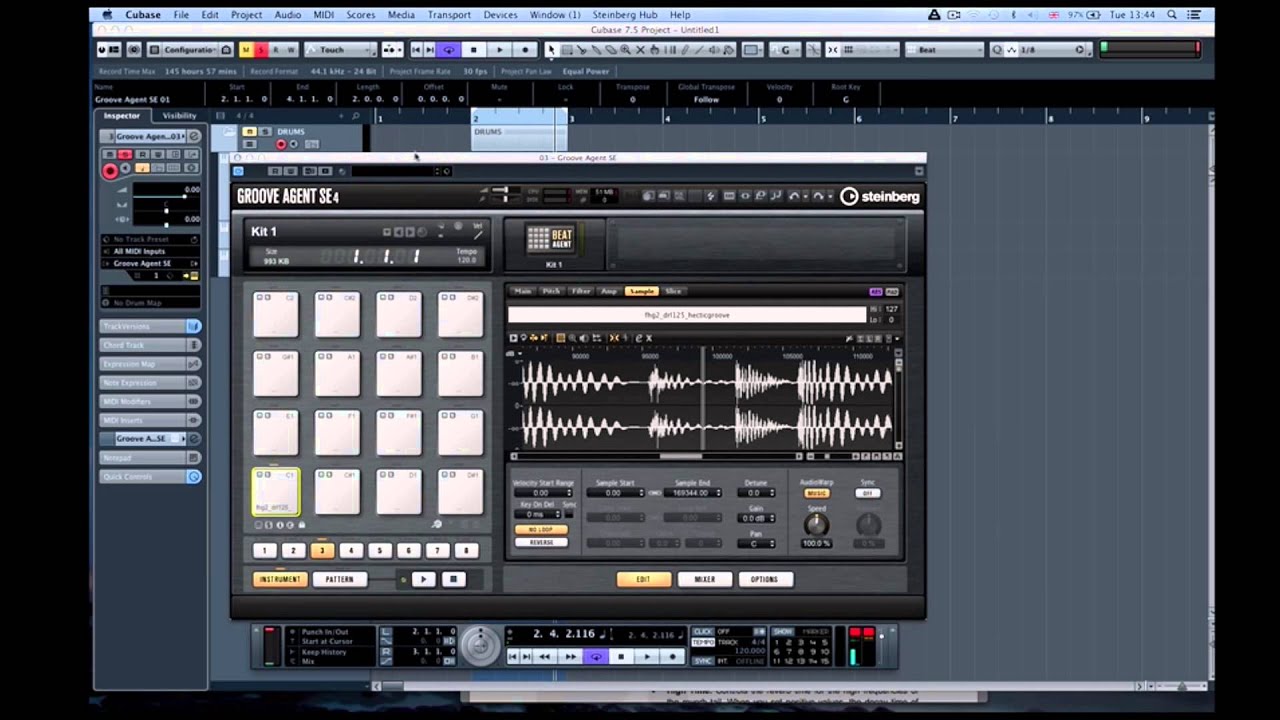Go to previous marker in top toolbar

417,50
